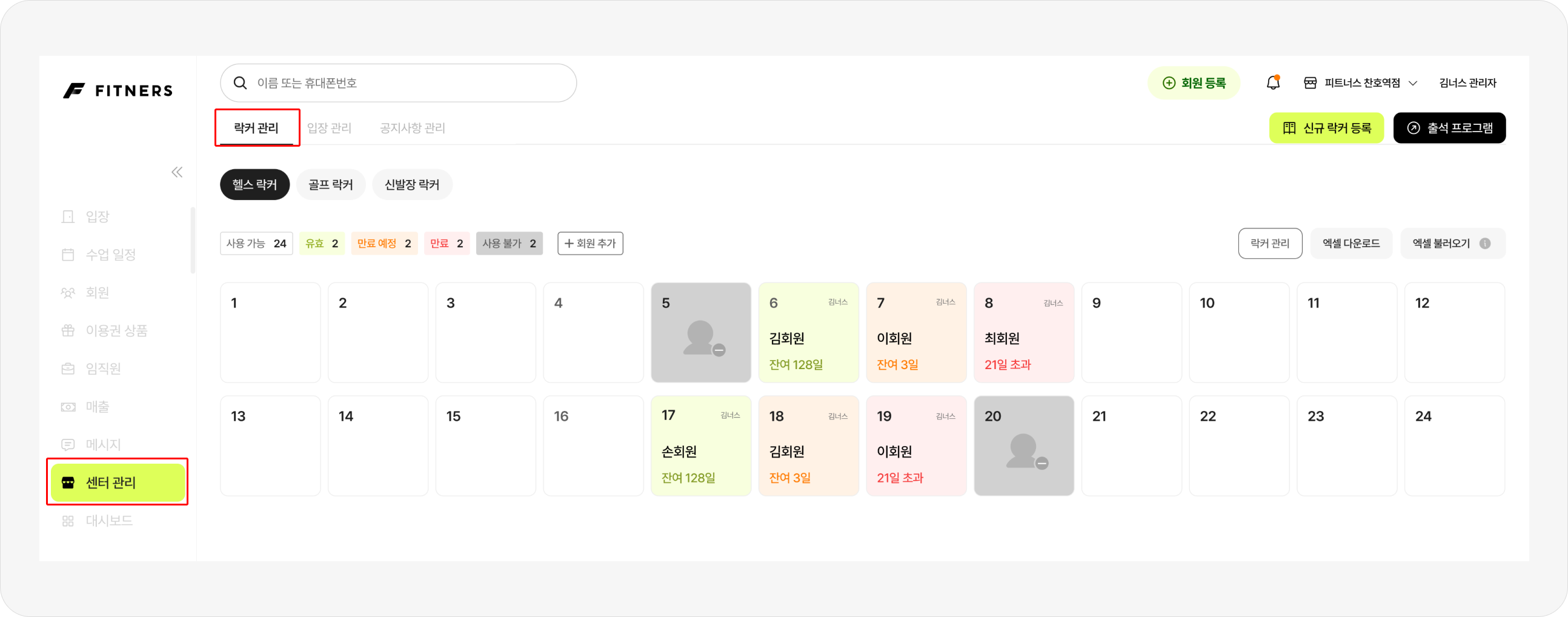1568x617 pixels.
Task: Filter by 사용 불가 2 status
Action: click(x=510, y=244)
